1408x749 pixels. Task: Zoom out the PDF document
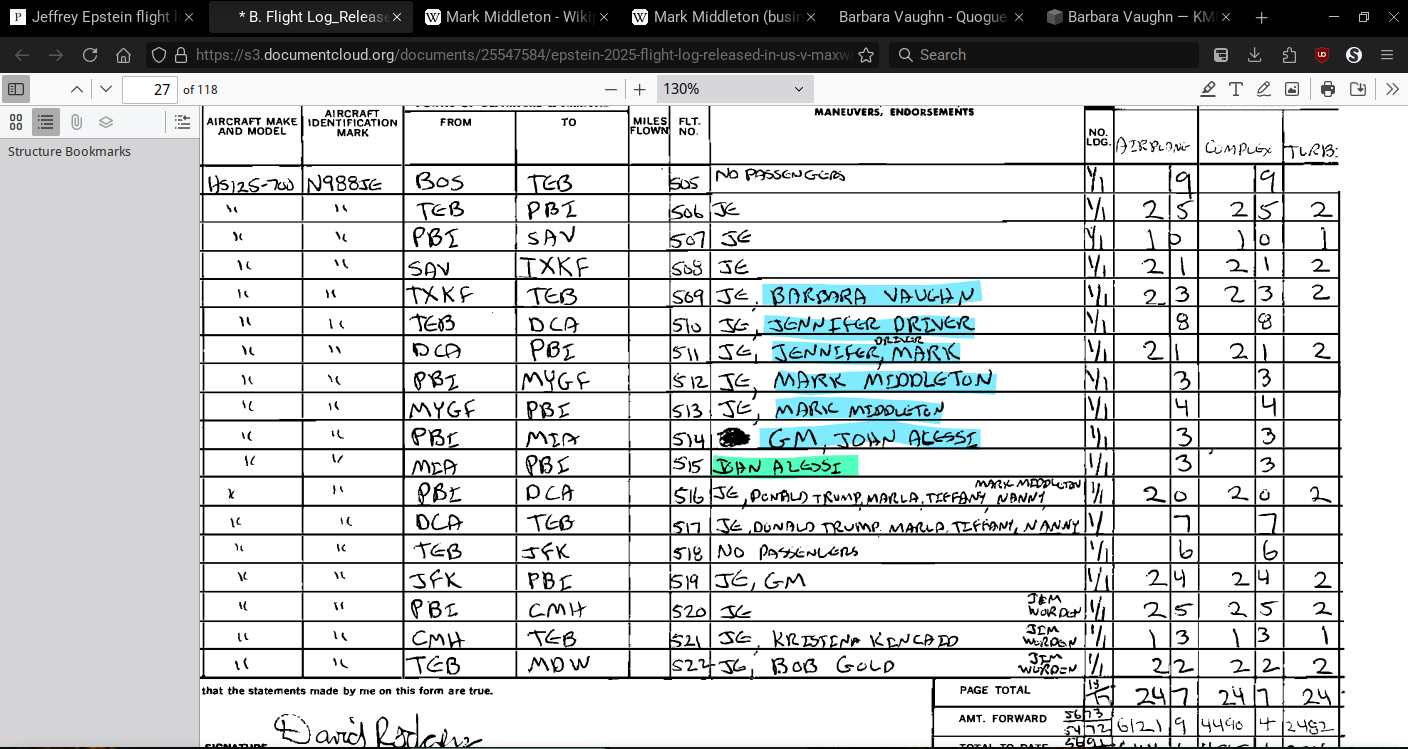611,89
